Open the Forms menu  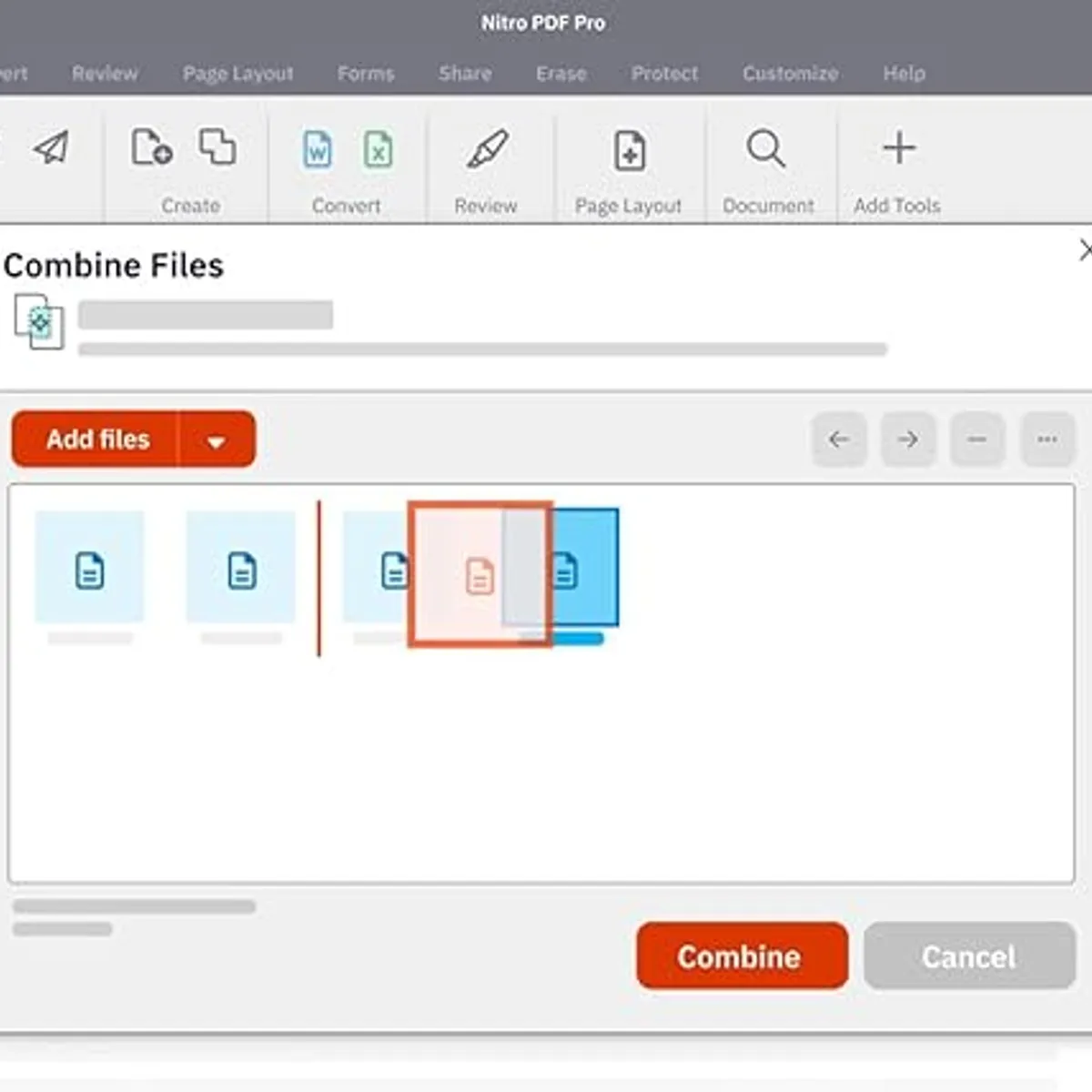365,74
